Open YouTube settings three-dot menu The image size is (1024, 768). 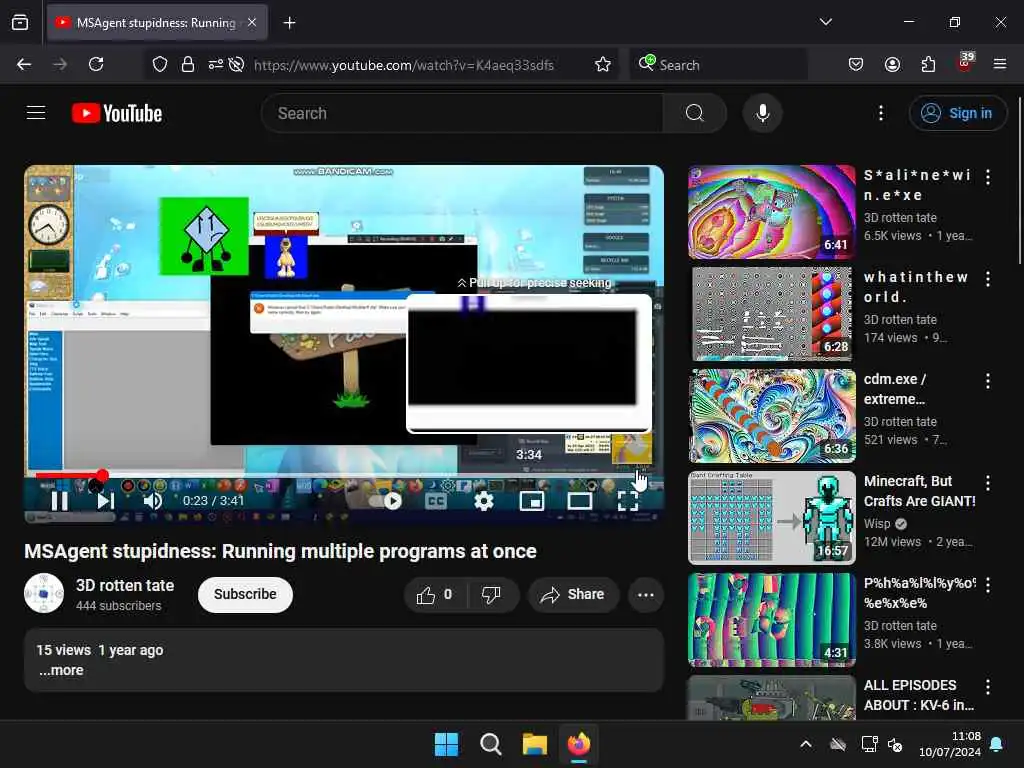coord(881,113)
